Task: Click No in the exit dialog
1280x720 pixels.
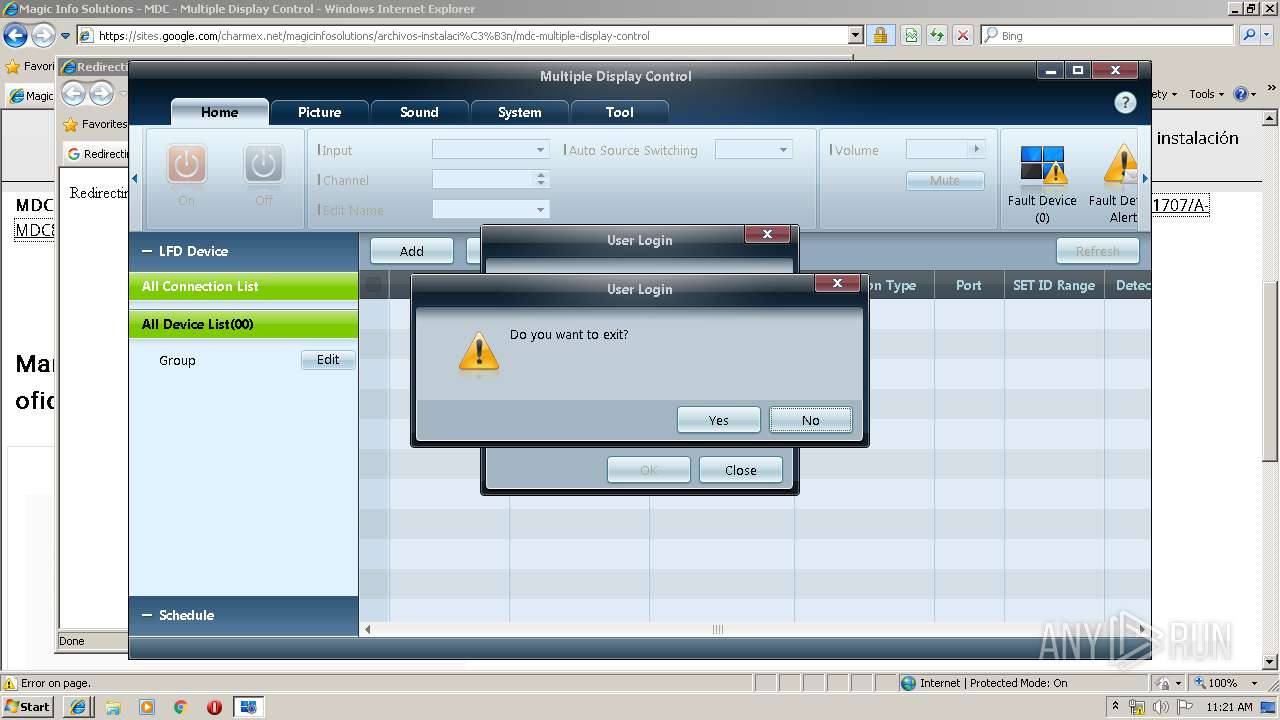Action: click(811, 420)
